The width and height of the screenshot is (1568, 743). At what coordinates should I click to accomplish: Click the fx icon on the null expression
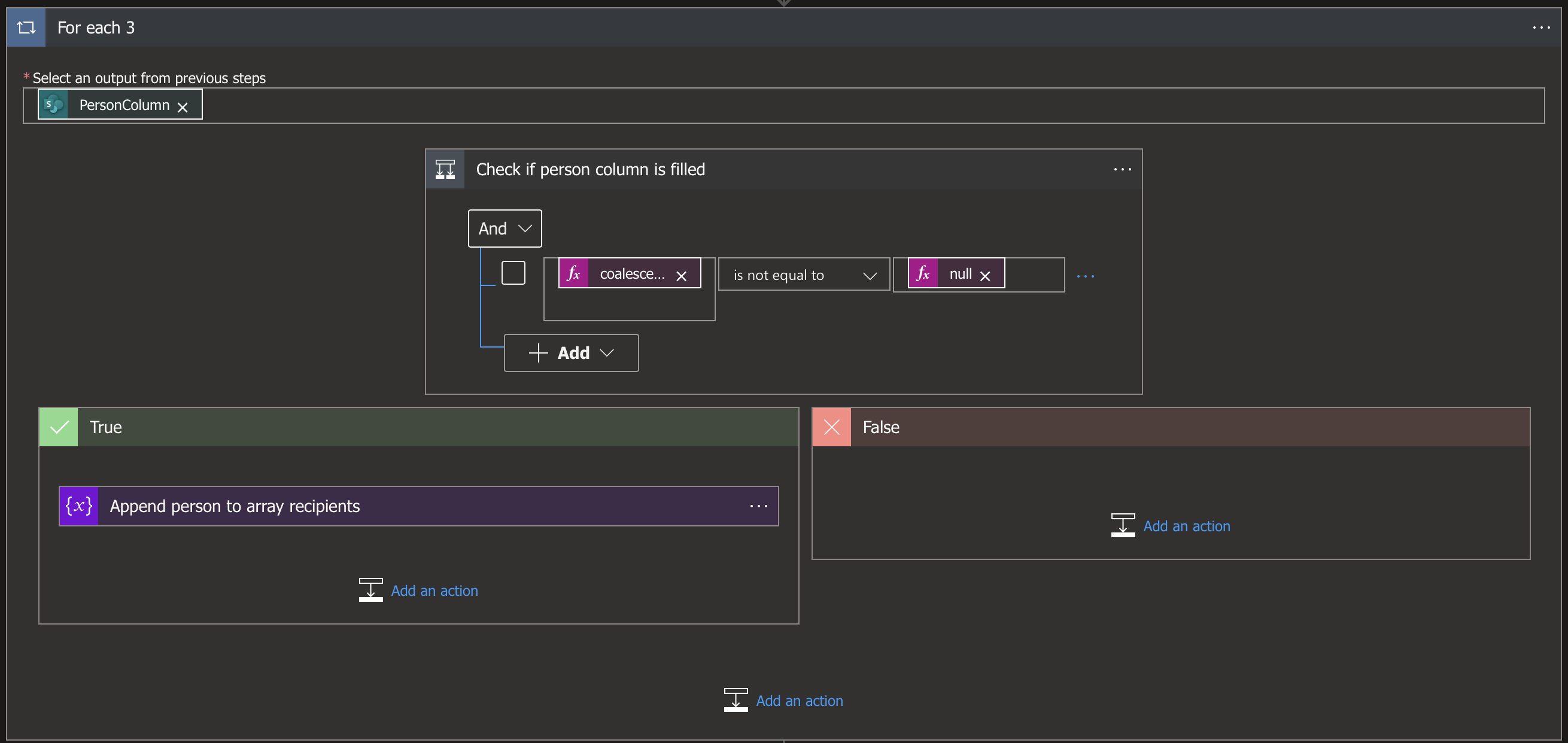pyautogui.click(x=923, y=273)
